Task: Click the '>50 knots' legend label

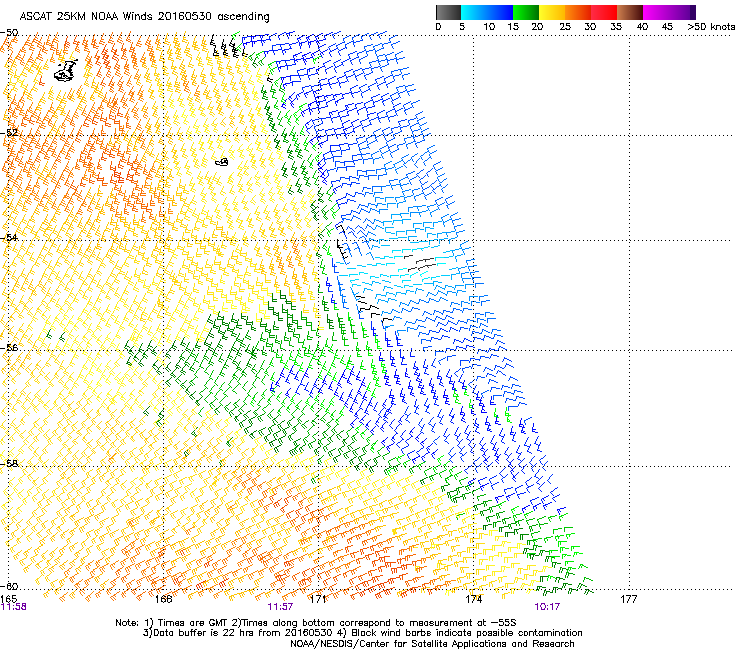Action: [x=711, y=27]
